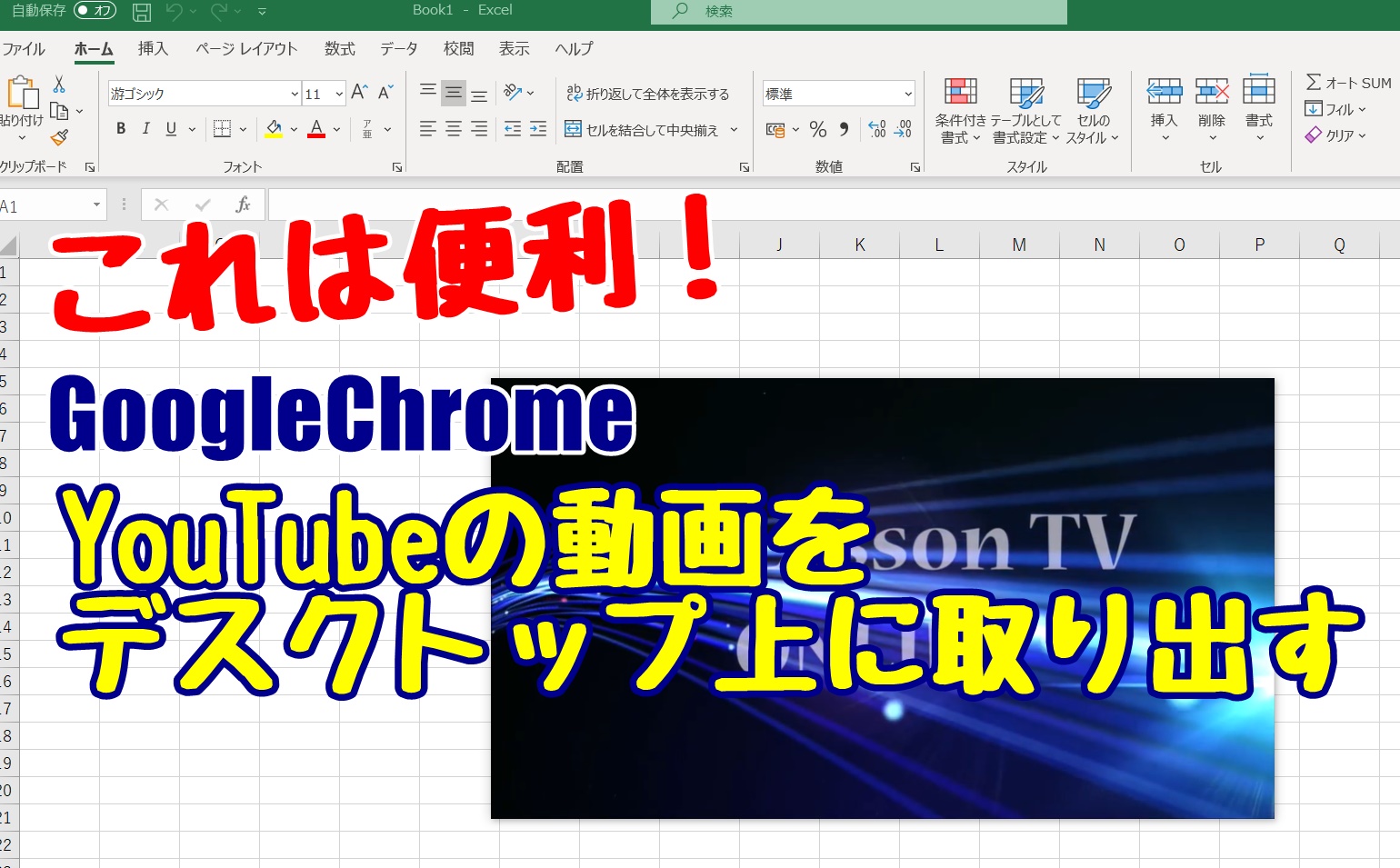Apply percent style format

[818, 129]
